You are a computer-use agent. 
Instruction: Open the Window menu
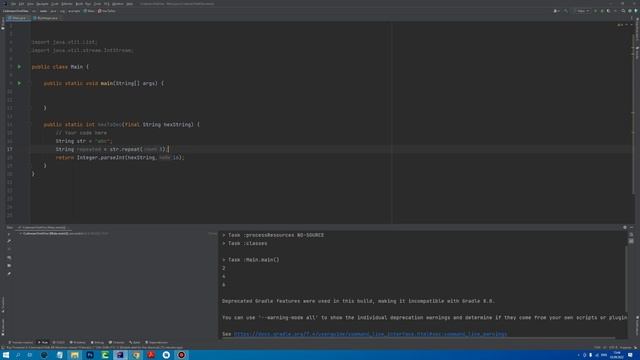[x=118, y=4]
